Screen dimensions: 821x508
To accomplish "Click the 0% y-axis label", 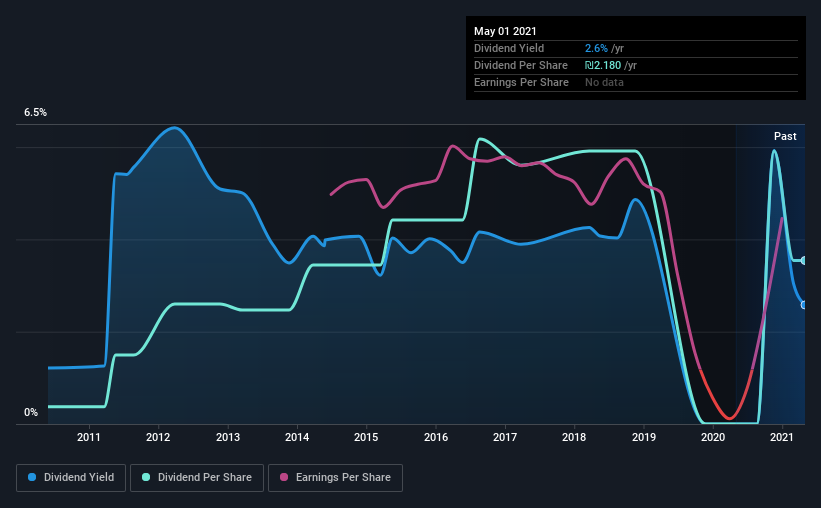I will 31,413.
